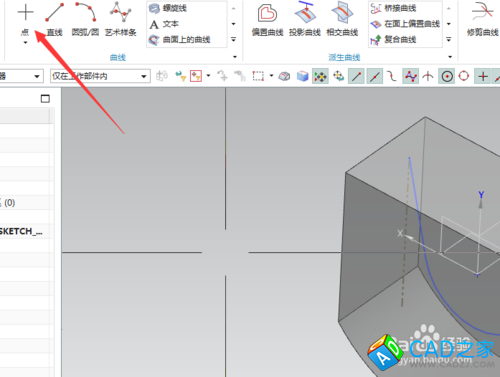Toggle Arc Center snap option

click(447, 76)
